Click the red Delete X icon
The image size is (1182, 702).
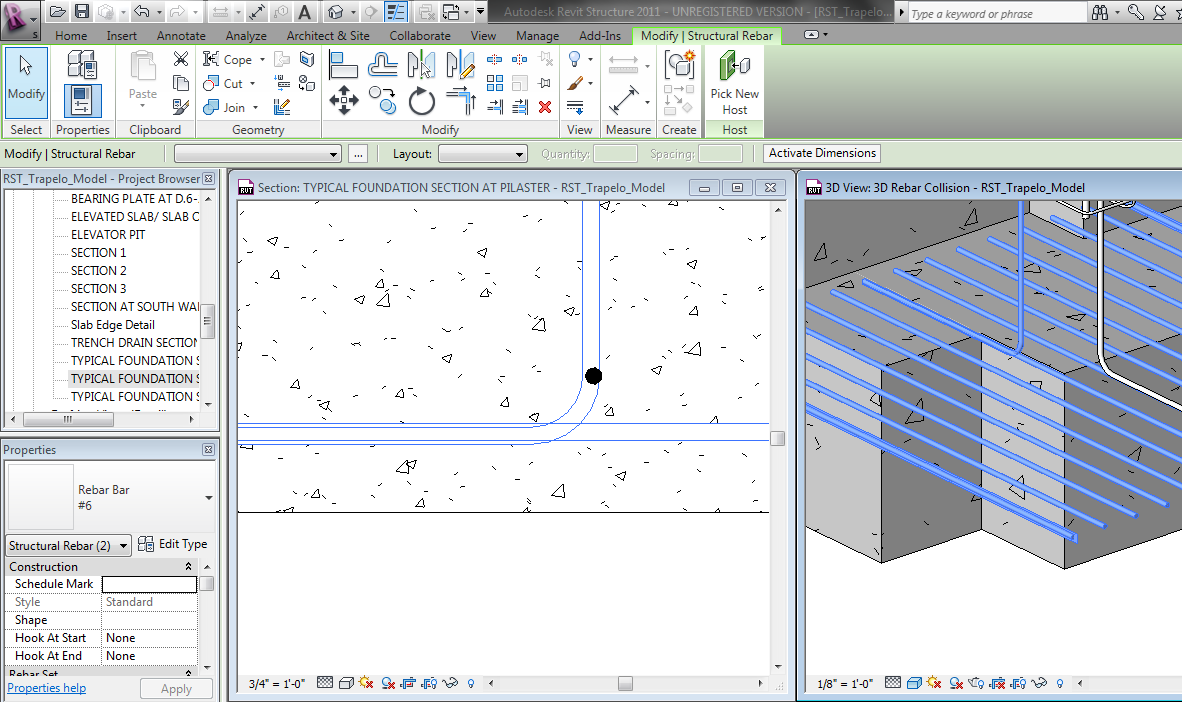pos(545,107)
